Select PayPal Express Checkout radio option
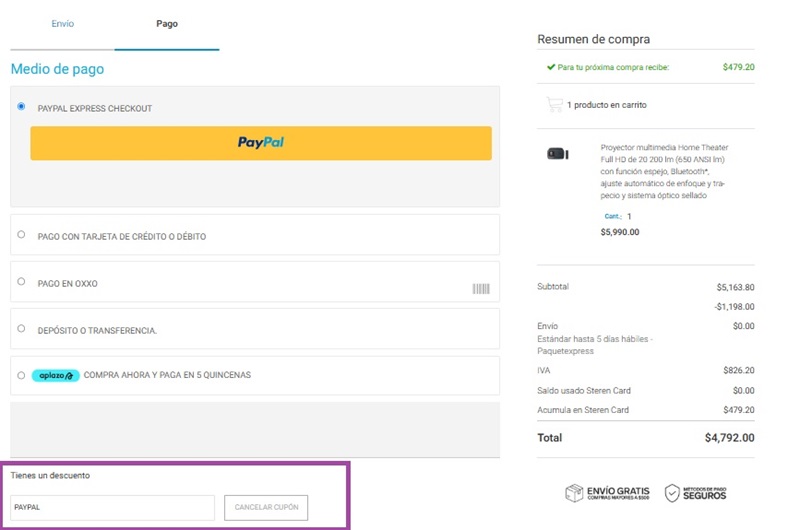 coord(21,106)
